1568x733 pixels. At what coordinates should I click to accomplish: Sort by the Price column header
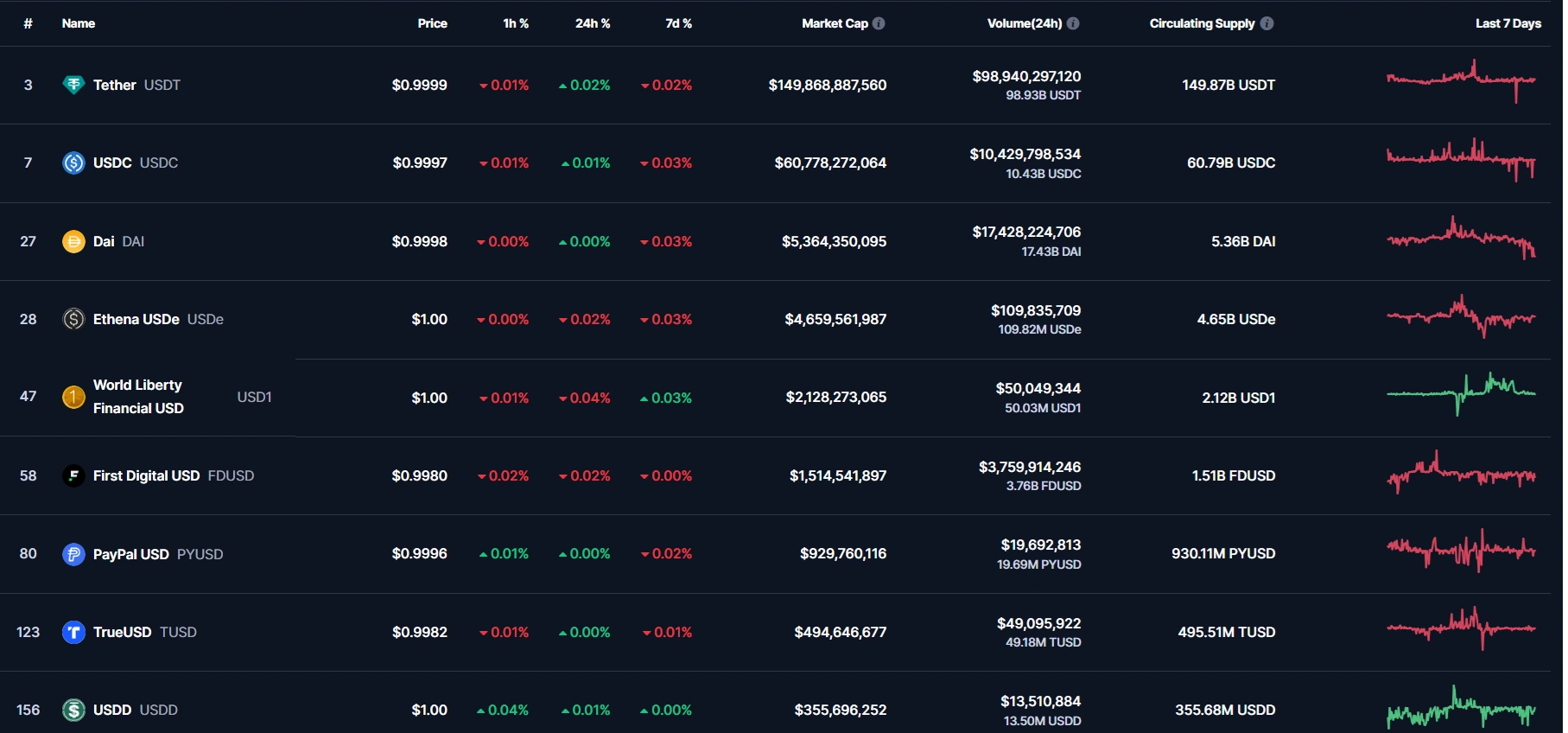(432, 23)
